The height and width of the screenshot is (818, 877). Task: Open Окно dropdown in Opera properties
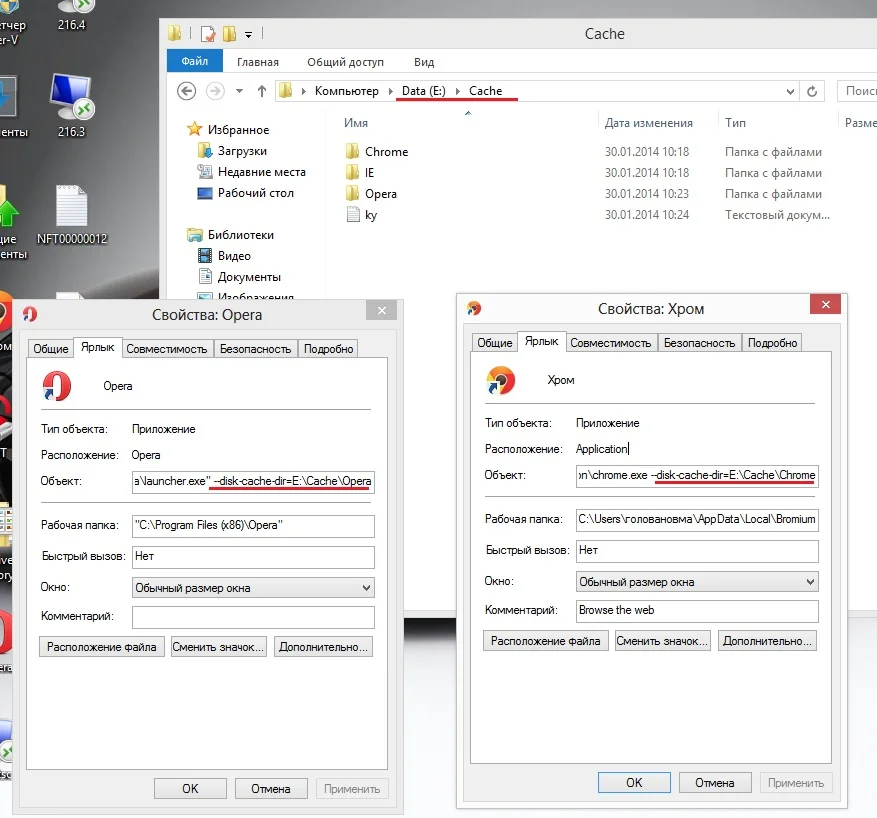pyautogui.click(x=253, y=588)
